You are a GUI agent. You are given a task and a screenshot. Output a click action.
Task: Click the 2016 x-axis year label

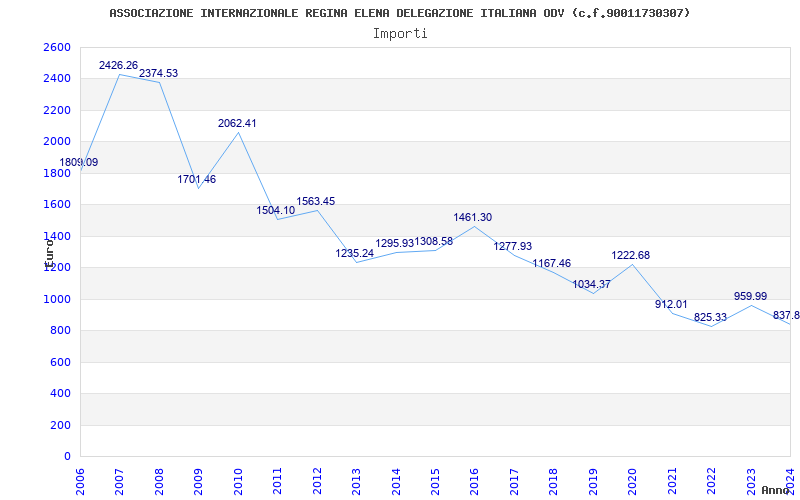tap(474, 482)
